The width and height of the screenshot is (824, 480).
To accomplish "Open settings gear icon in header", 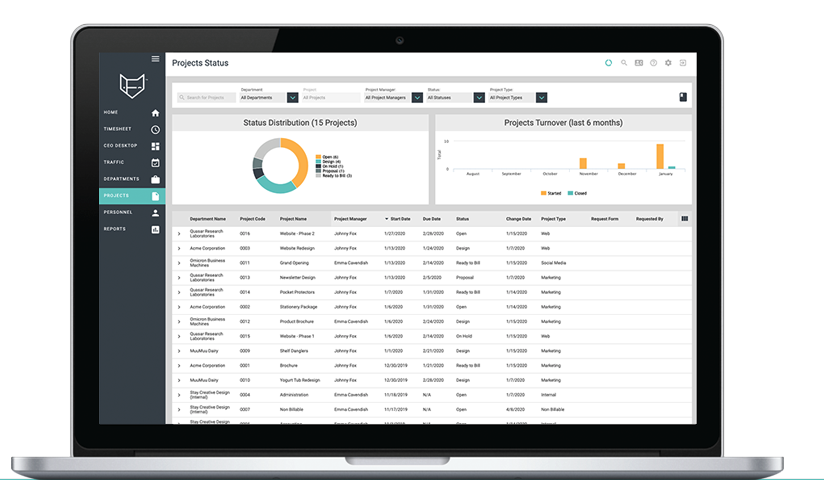I will pos(668,63).
